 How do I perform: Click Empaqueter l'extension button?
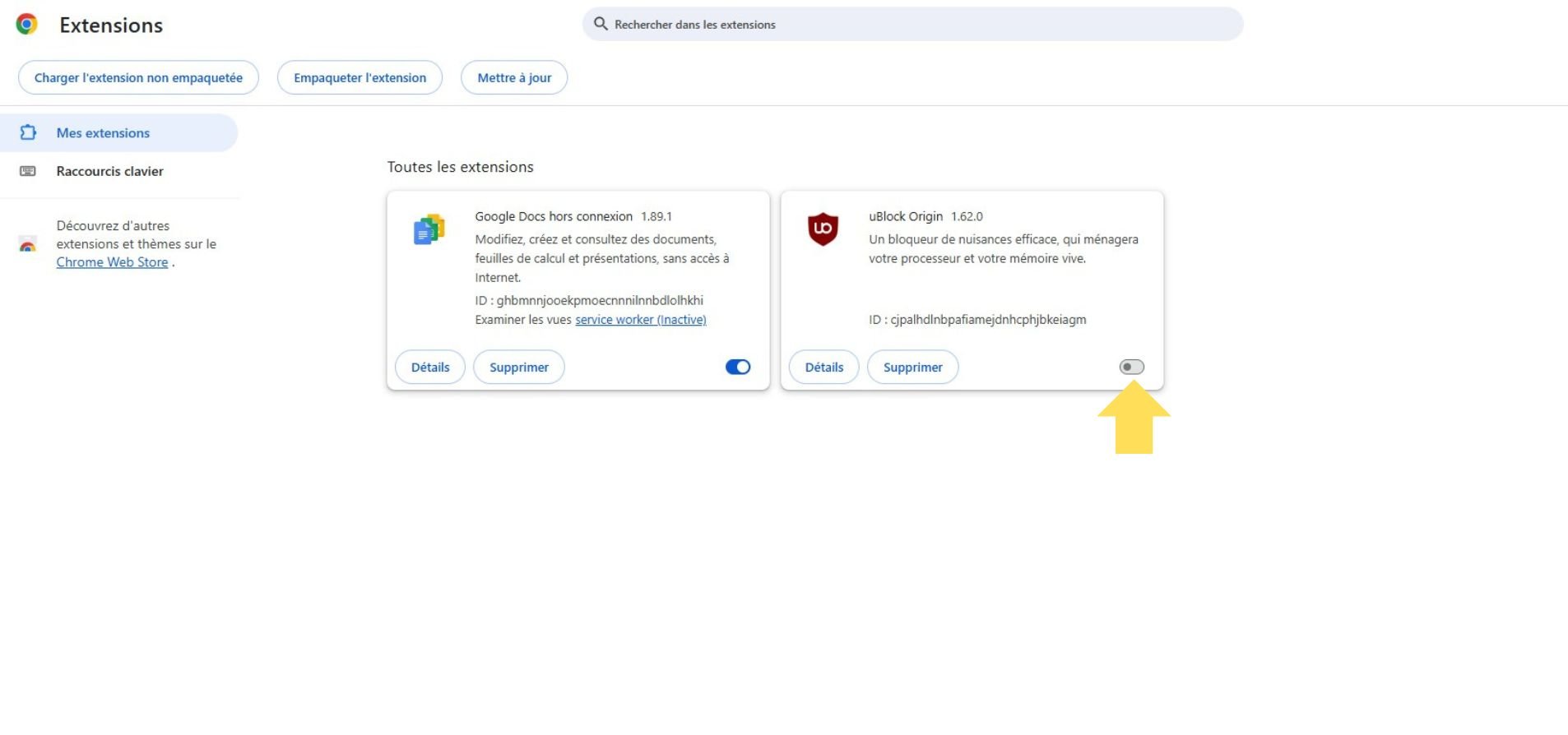click(x=360, y=77)
